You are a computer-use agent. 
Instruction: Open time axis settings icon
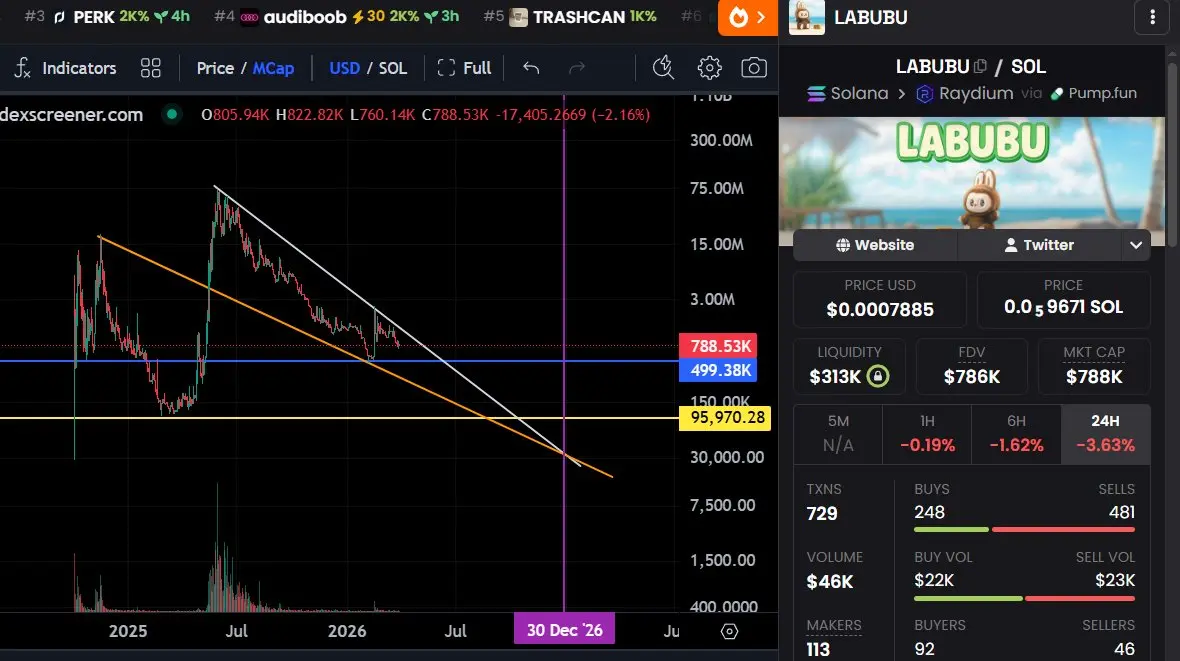click(x=729, y=631)
